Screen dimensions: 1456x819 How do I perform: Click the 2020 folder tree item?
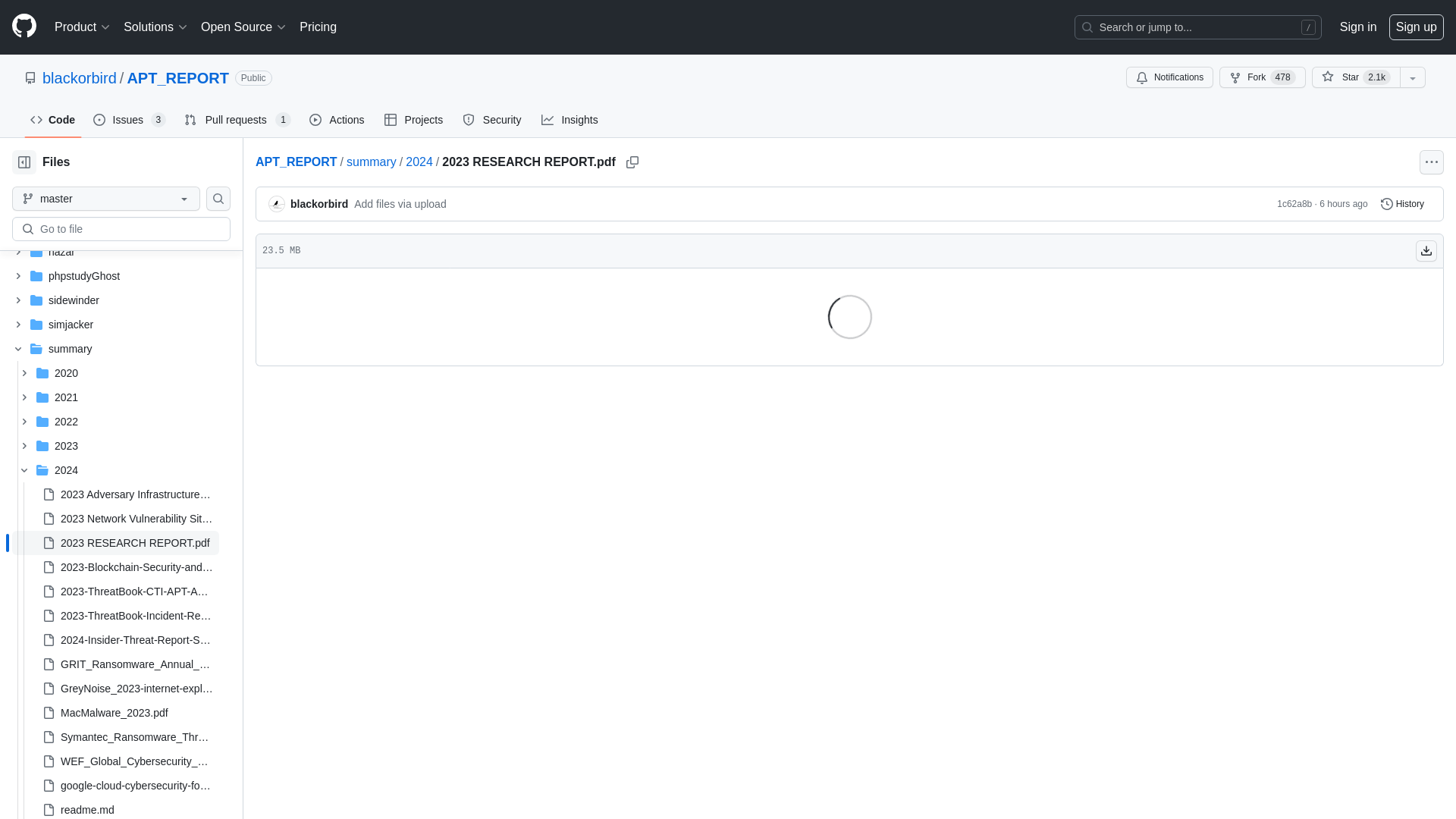(x=66, y=372)
